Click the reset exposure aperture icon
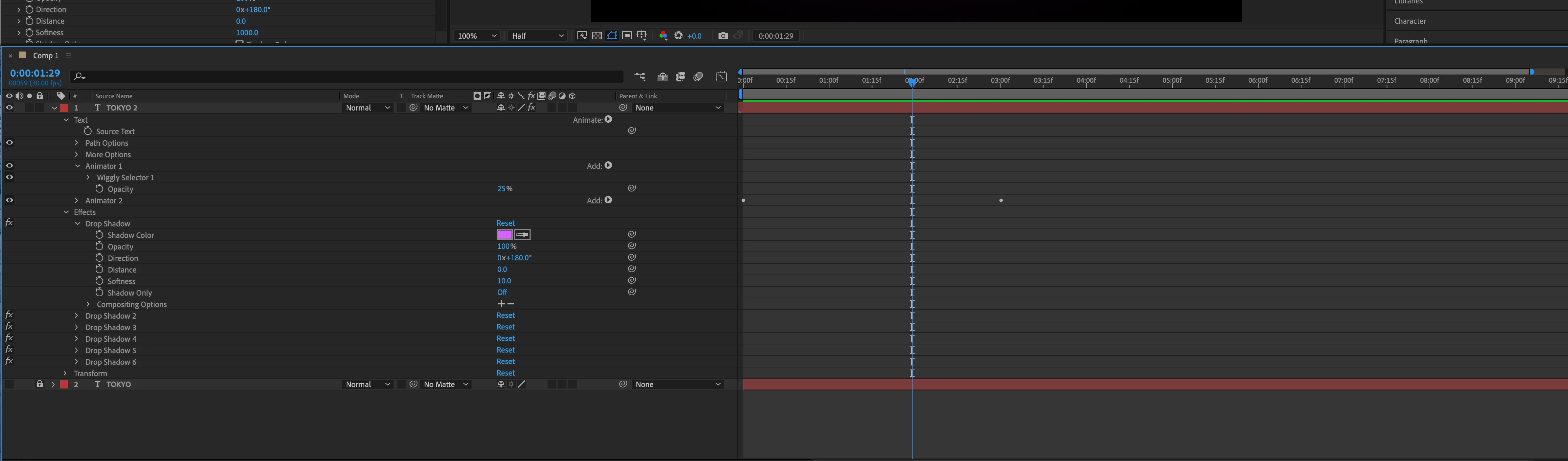Image resolution: width=1568 pixels, height=461 pixels. (x=678, y=36)
